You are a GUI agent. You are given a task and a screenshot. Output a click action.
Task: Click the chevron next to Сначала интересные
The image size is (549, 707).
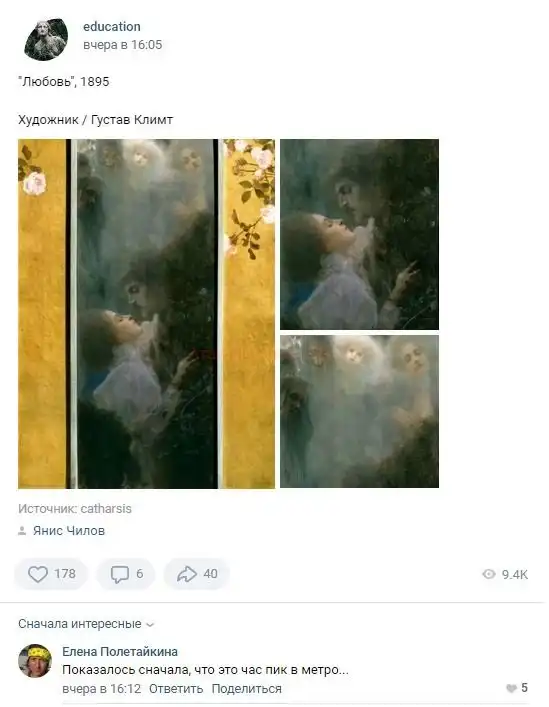coord(150,625)
